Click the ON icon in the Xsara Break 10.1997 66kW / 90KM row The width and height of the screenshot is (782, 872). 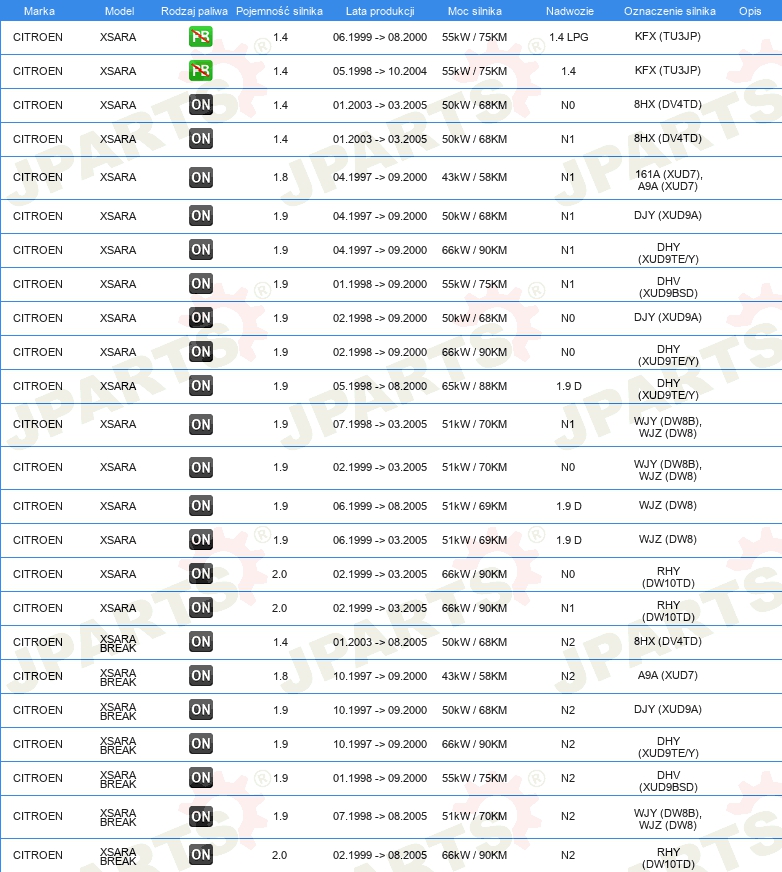click(201, 744)
